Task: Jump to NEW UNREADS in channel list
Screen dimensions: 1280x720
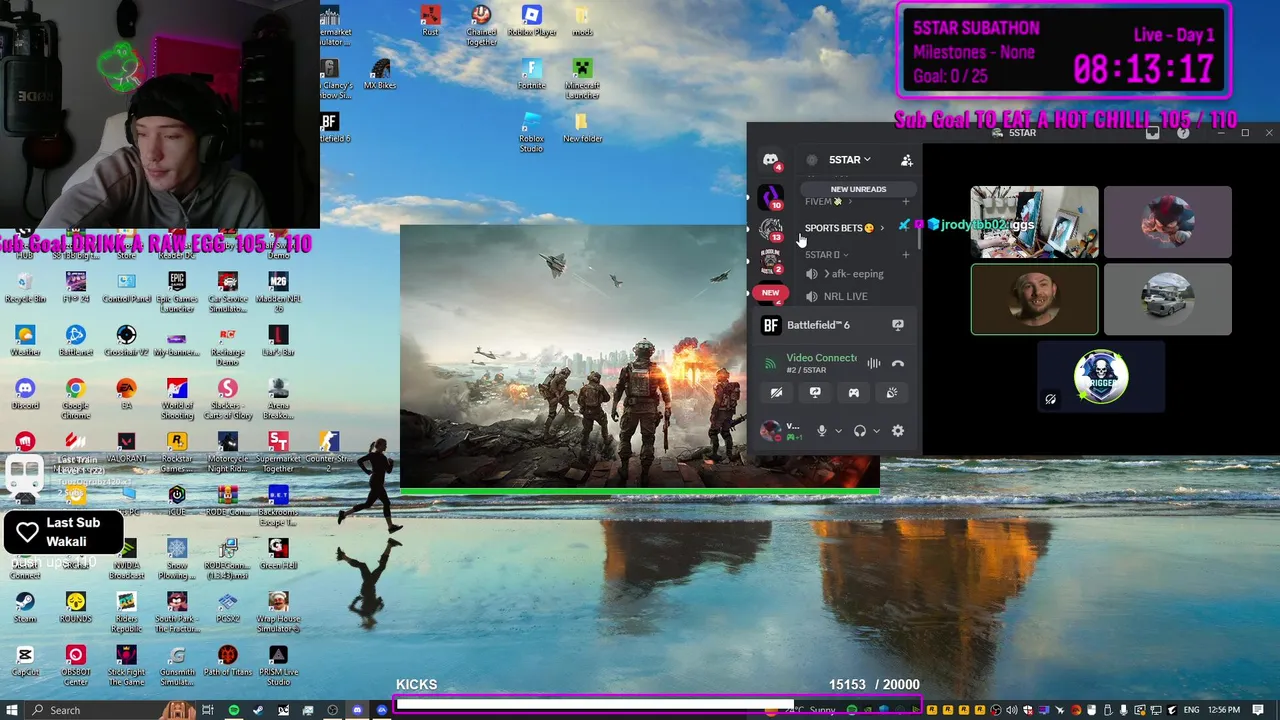Action: point(858,189)
